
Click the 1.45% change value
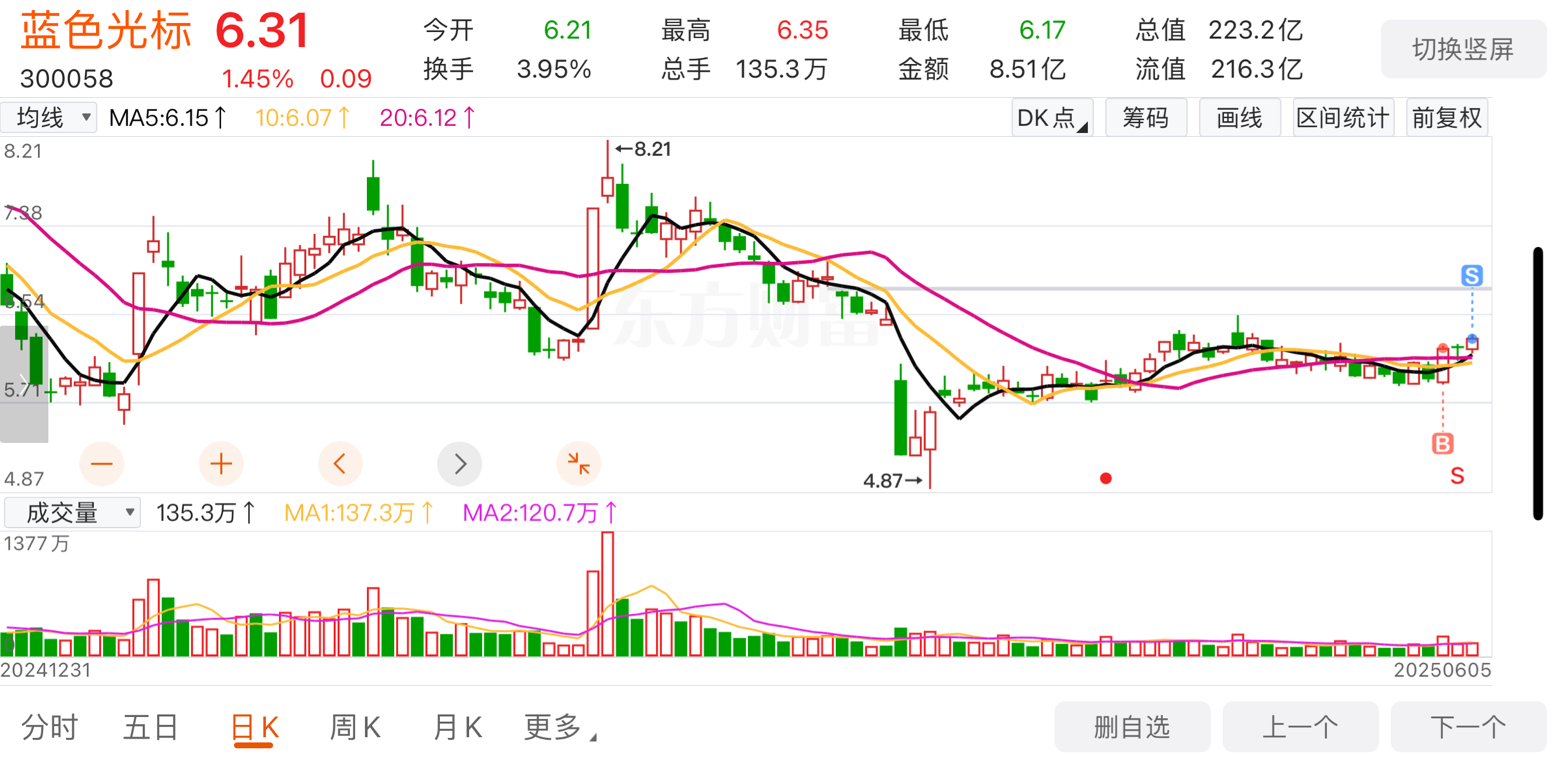coord(257,79)
